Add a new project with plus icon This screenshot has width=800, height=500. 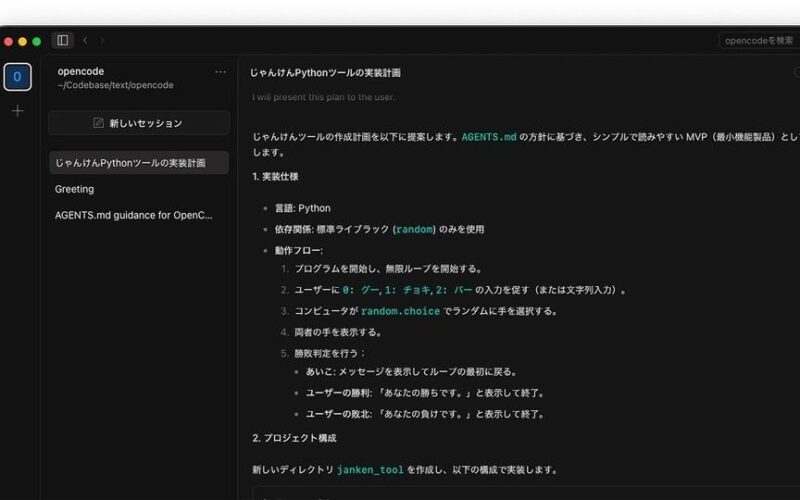(17, 111)
